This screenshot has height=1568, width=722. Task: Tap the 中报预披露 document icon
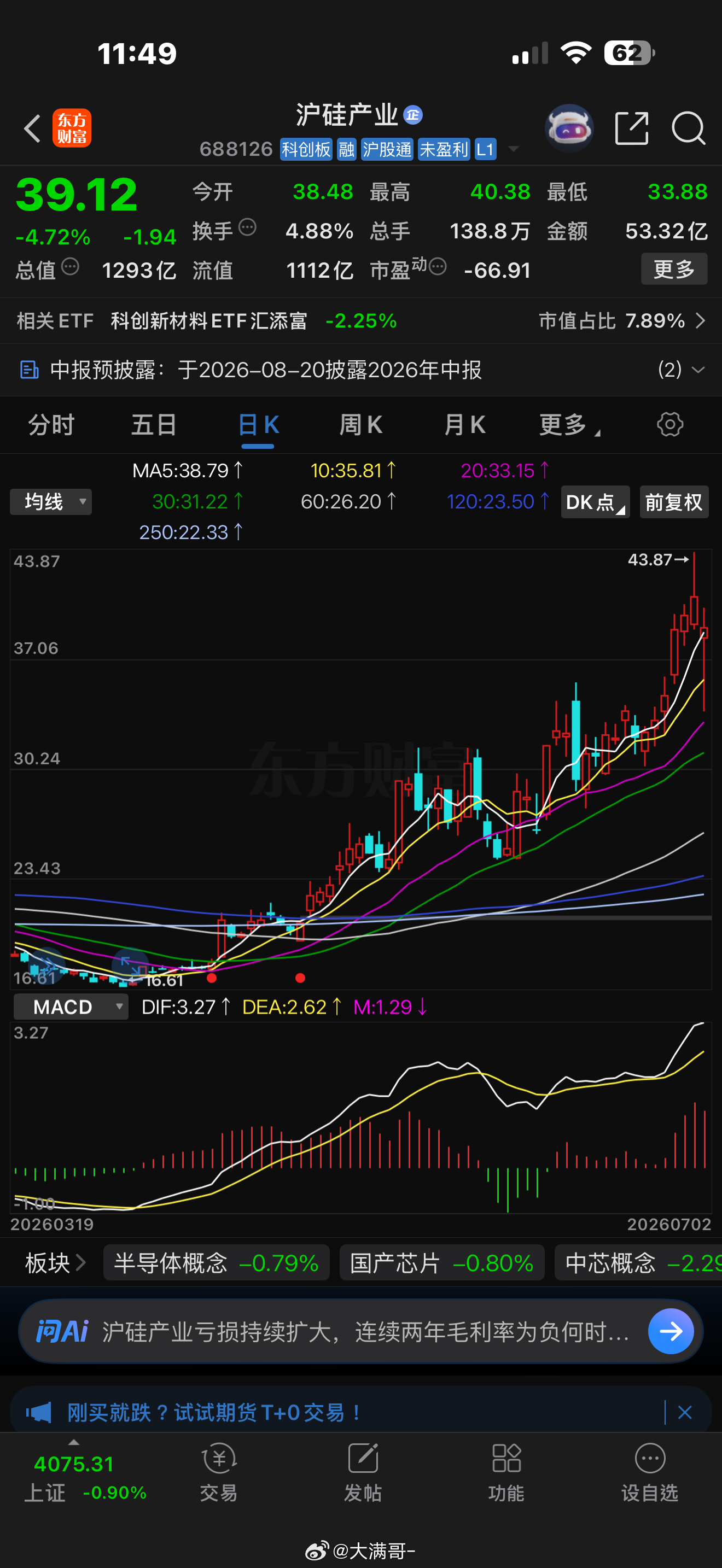click(29, 370)
